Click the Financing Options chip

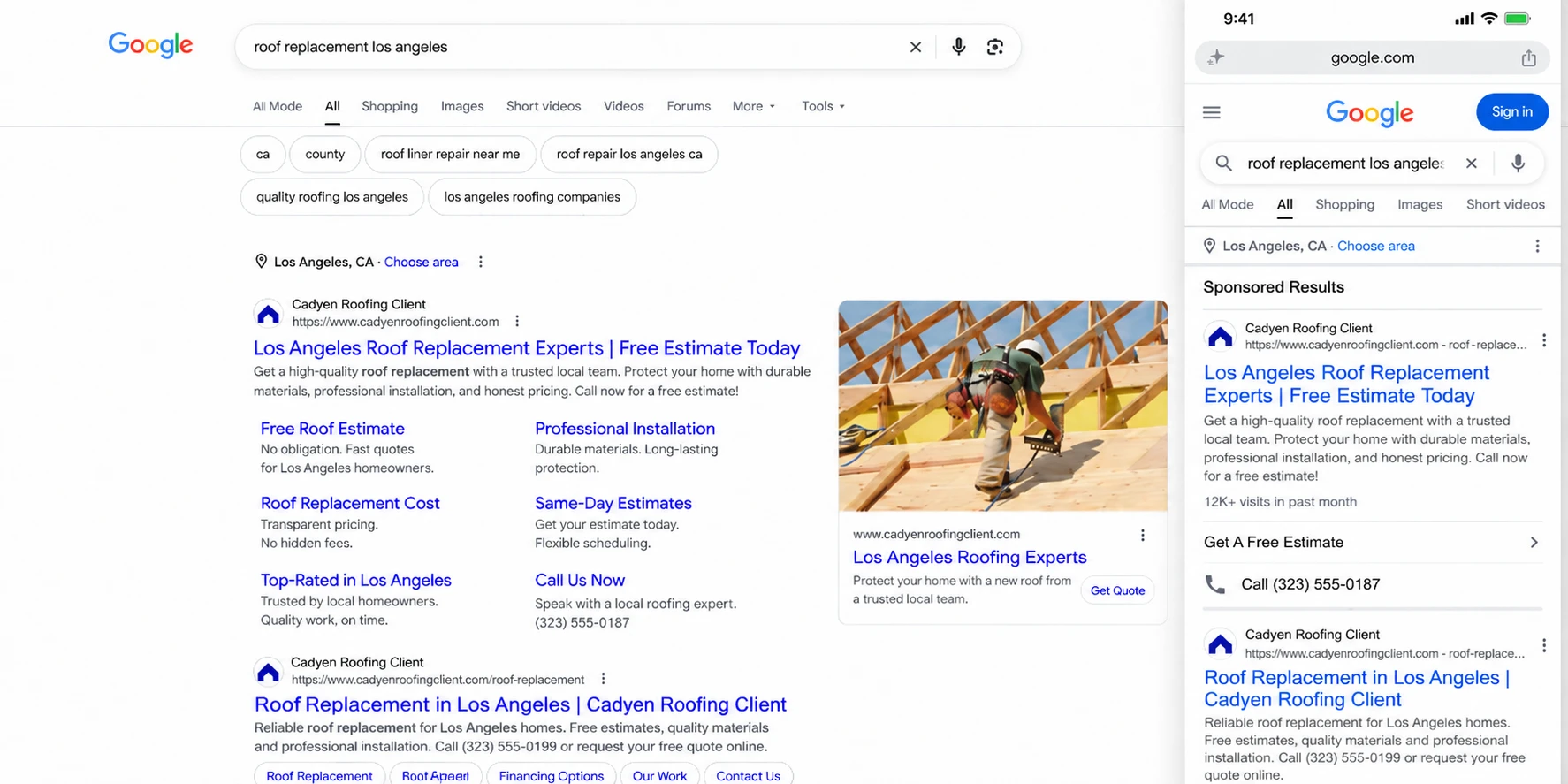click(552, 776)
